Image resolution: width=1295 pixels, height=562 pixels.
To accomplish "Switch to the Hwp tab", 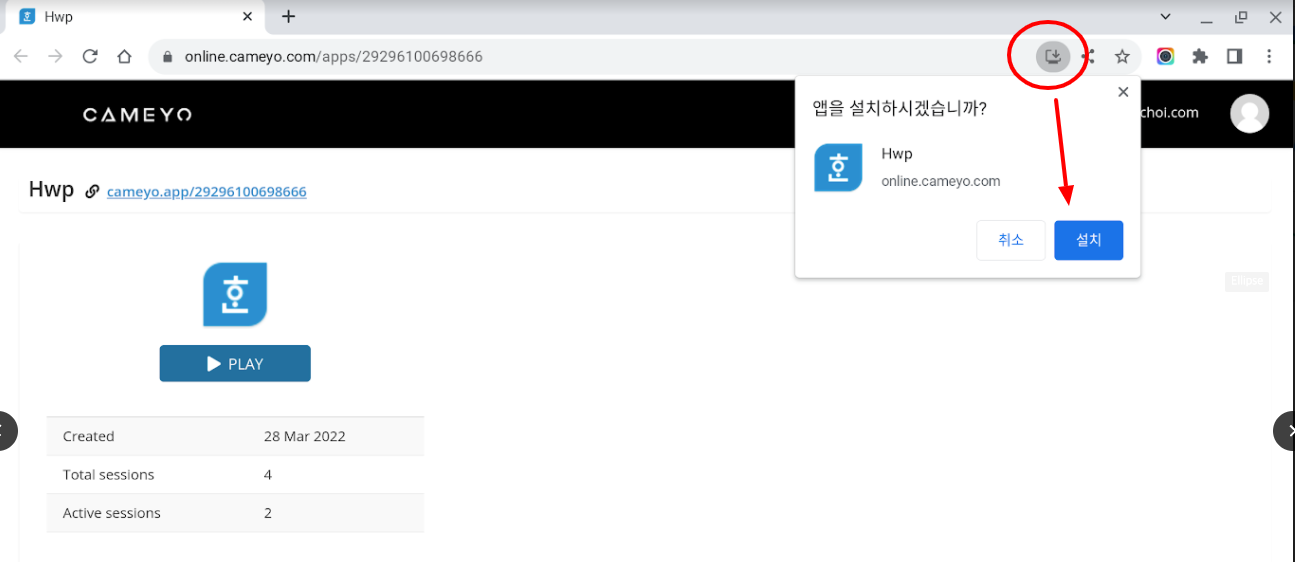I will tap(137, 17).
